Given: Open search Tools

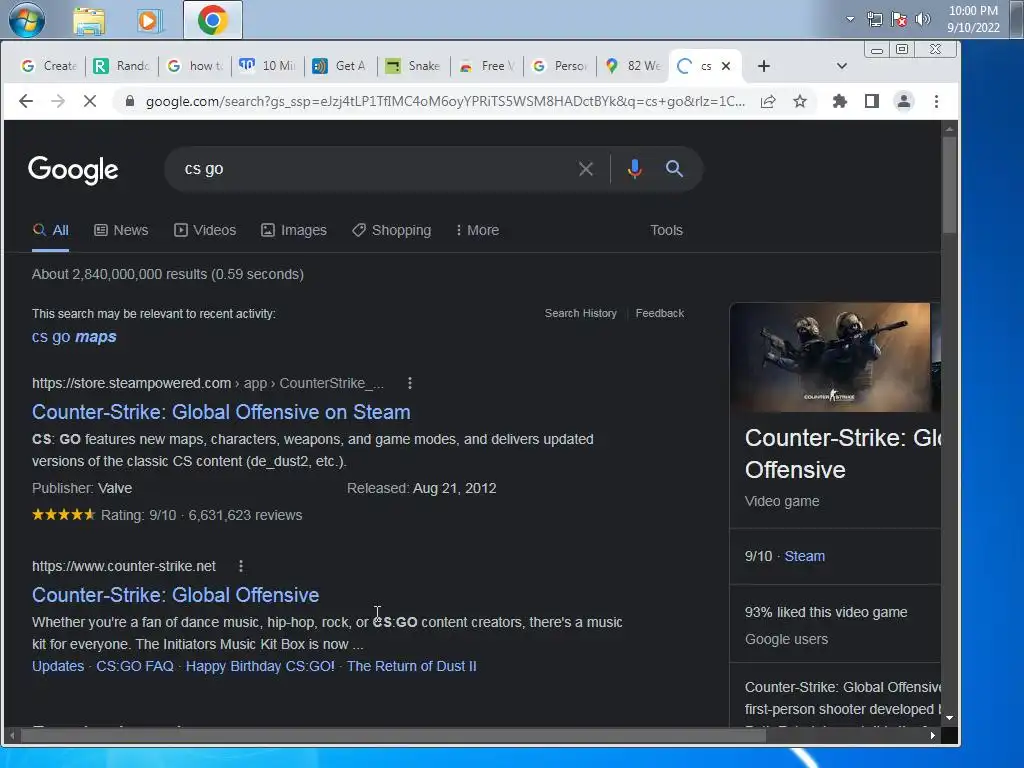Looking at the screenshot, I should [x=666, y=231].
